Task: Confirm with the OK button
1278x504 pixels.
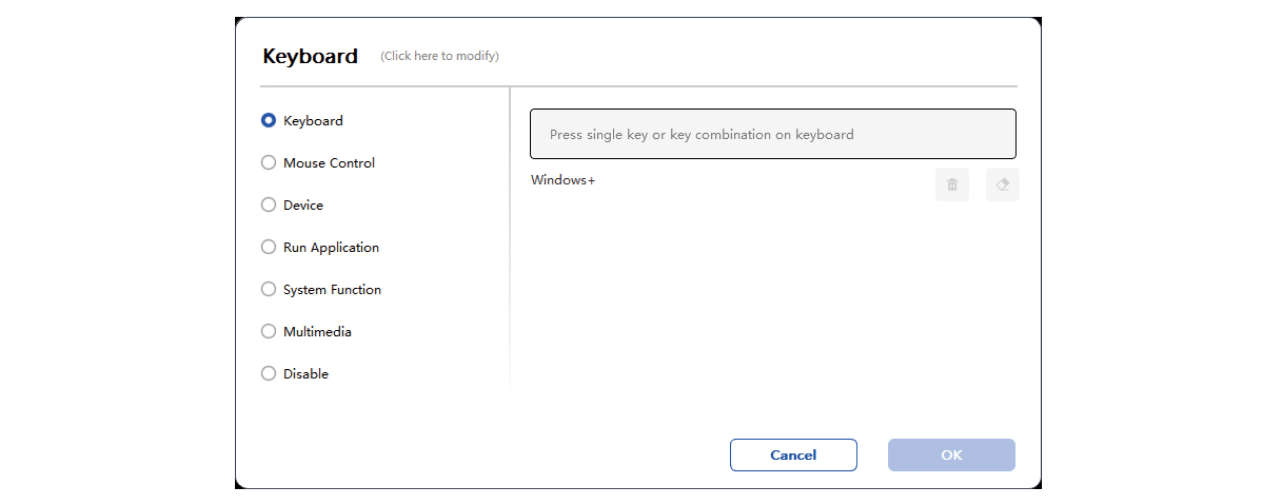Action: 951,455
